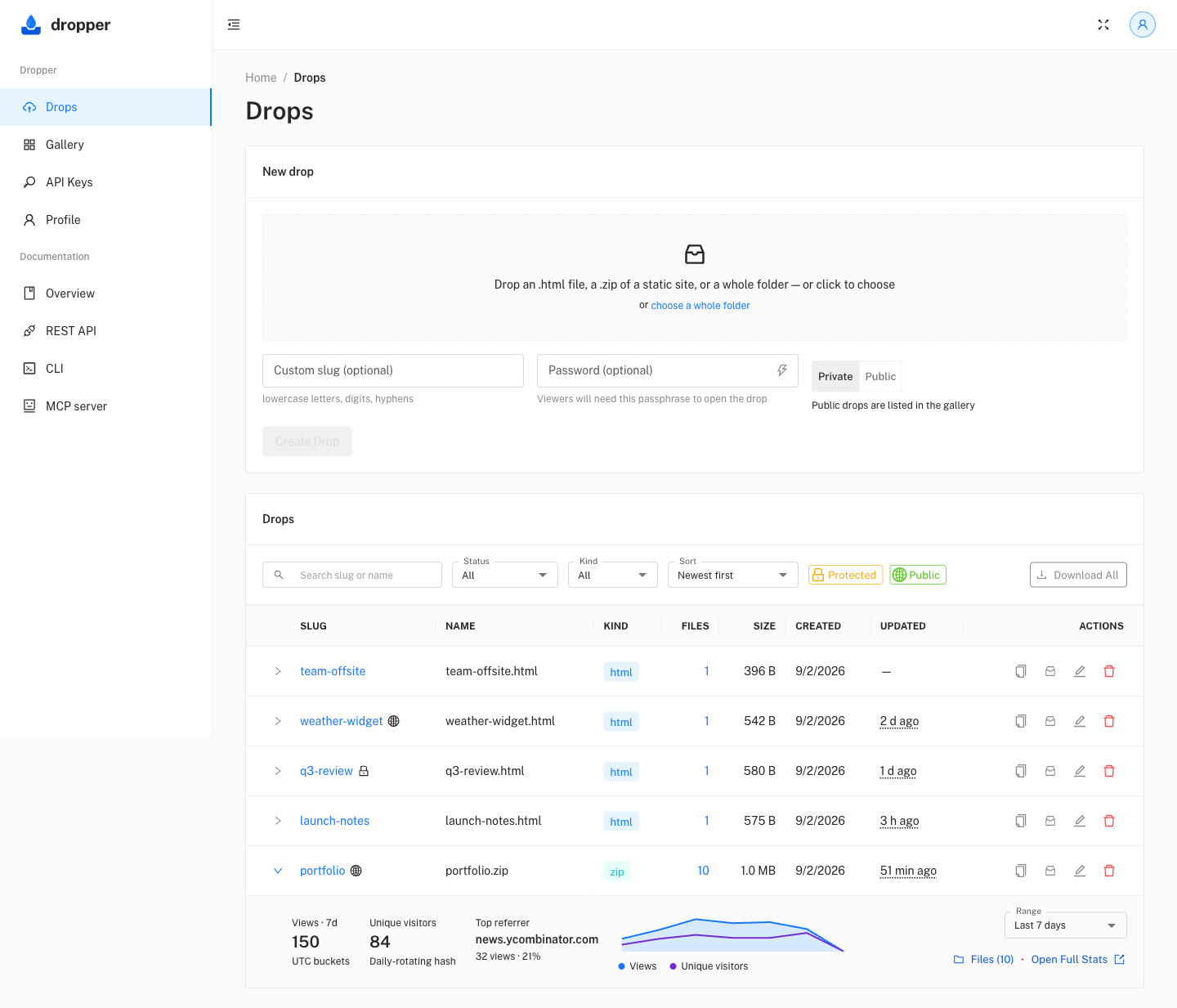Expand the team-offsite row
Image resolution: width=1177 pixels, height=1008 pixels.
(x=278, y=671)
